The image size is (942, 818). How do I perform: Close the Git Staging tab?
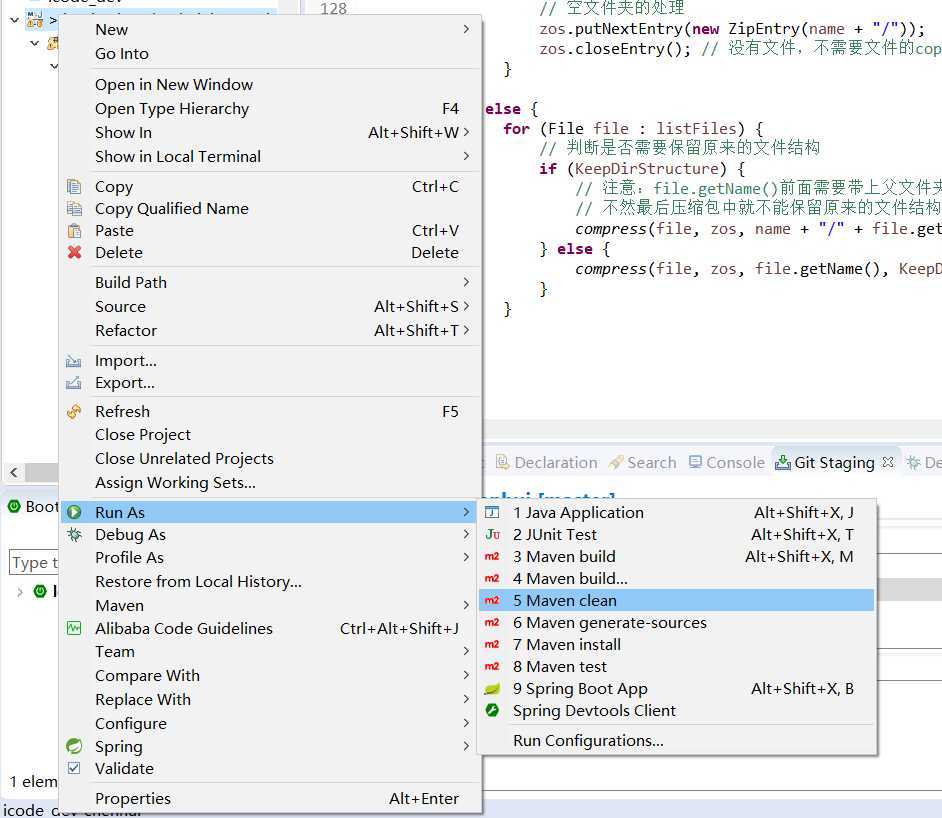point(888,462)
